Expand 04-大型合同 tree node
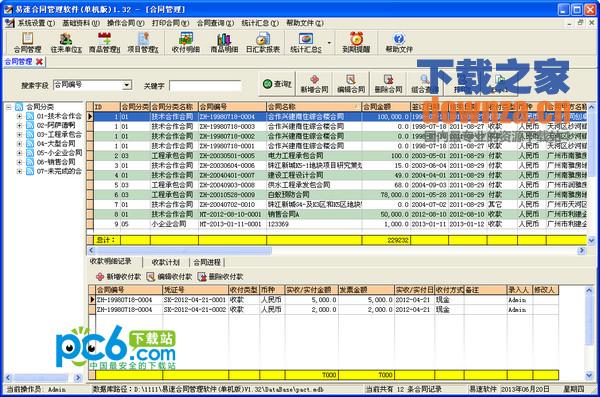 pyautogui.click(x=19, y=144)
